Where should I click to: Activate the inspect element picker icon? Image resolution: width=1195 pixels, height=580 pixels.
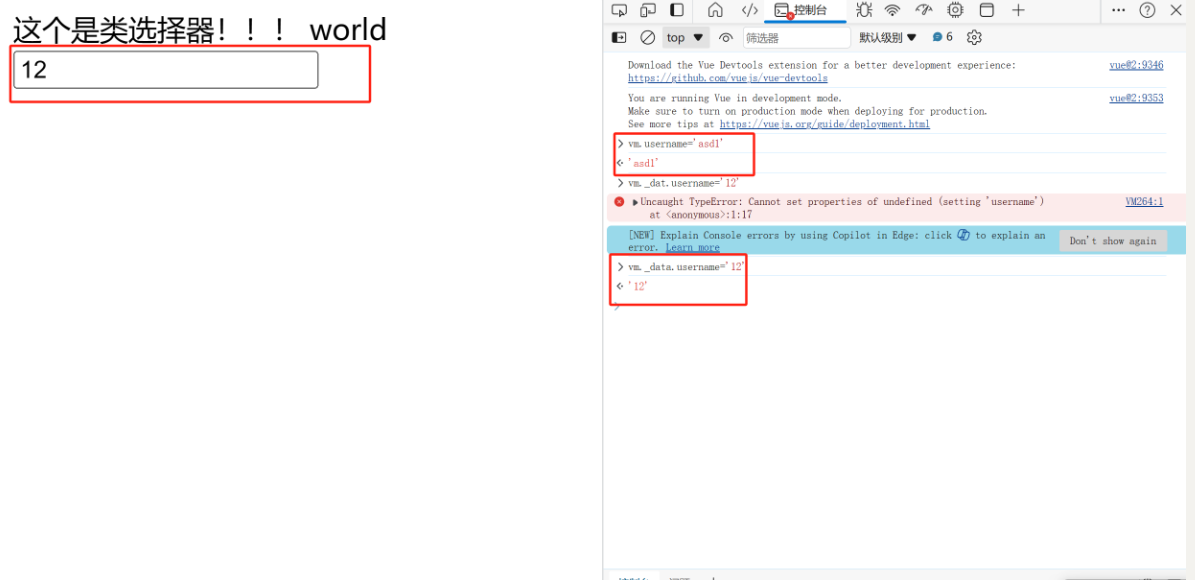click(x=620, y=10)
